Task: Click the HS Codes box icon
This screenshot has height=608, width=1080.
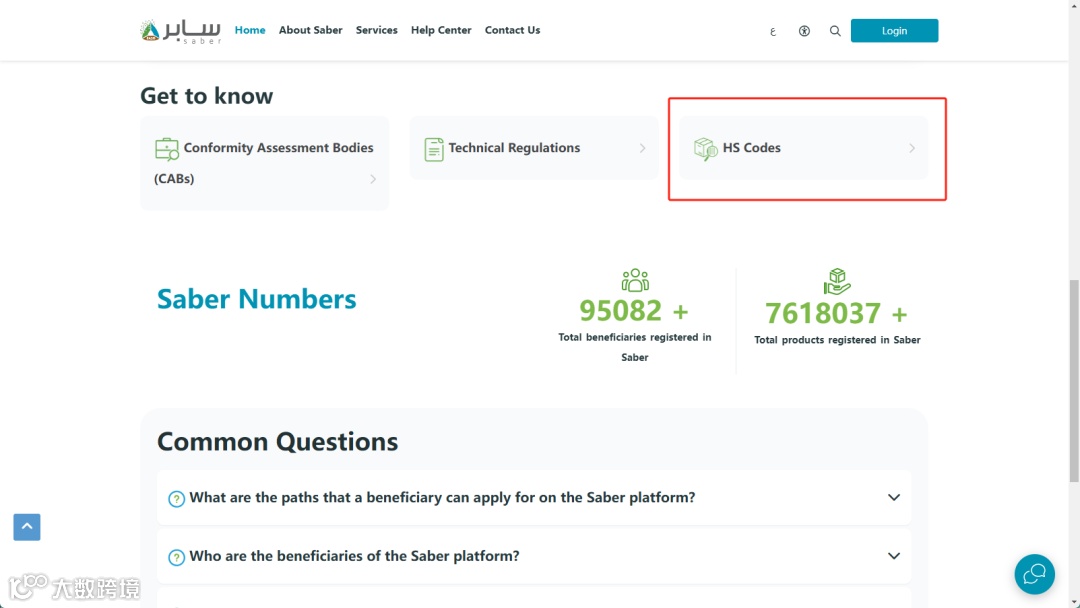Action: tap(705, 149)
